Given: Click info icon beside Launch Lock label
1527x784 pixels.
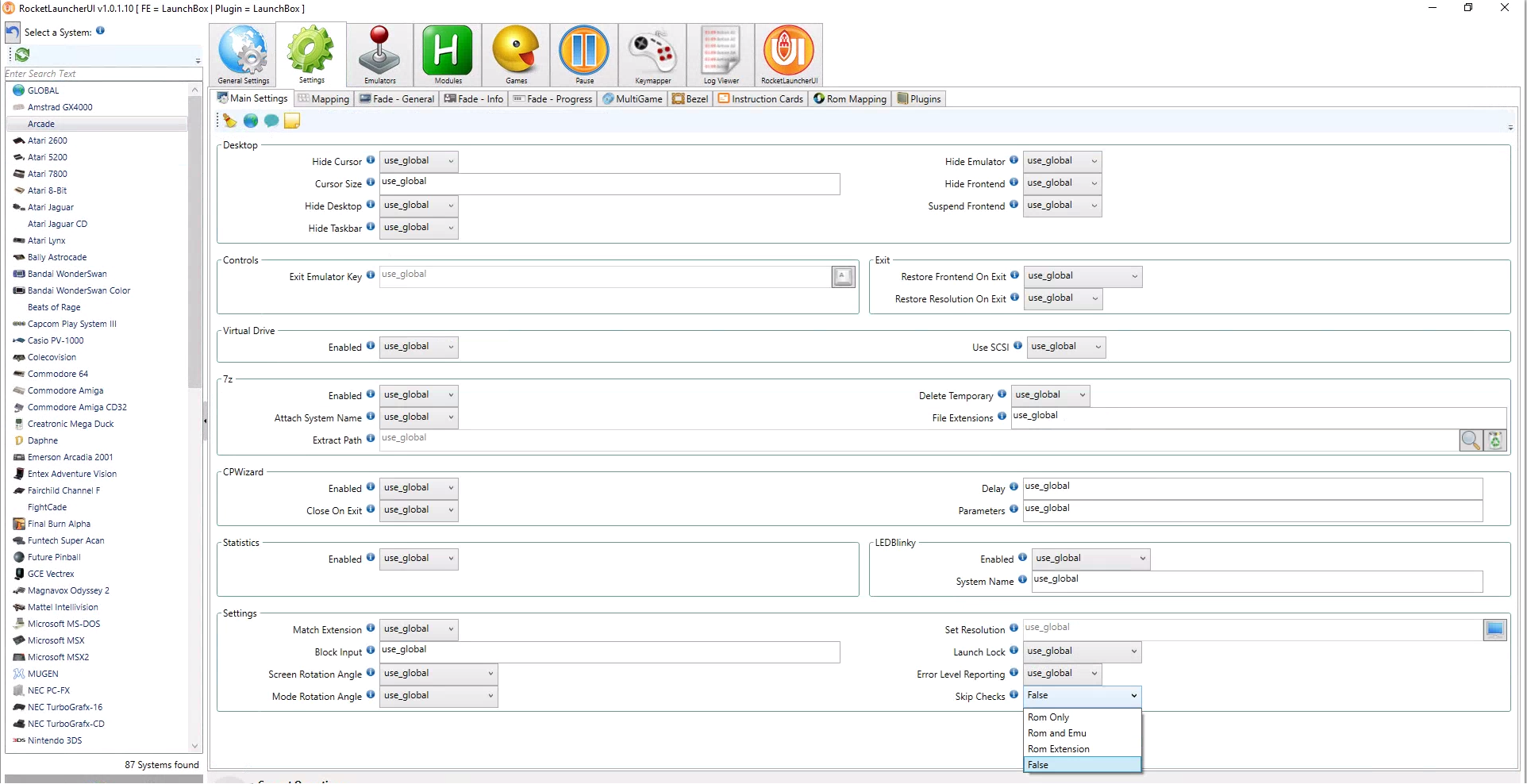Looking at the screenshot, I should (x=1014, y=651).
